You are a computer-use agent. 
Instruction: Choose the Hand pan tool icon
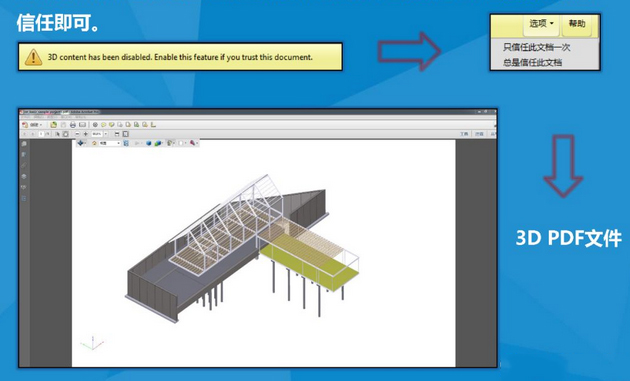65,134
